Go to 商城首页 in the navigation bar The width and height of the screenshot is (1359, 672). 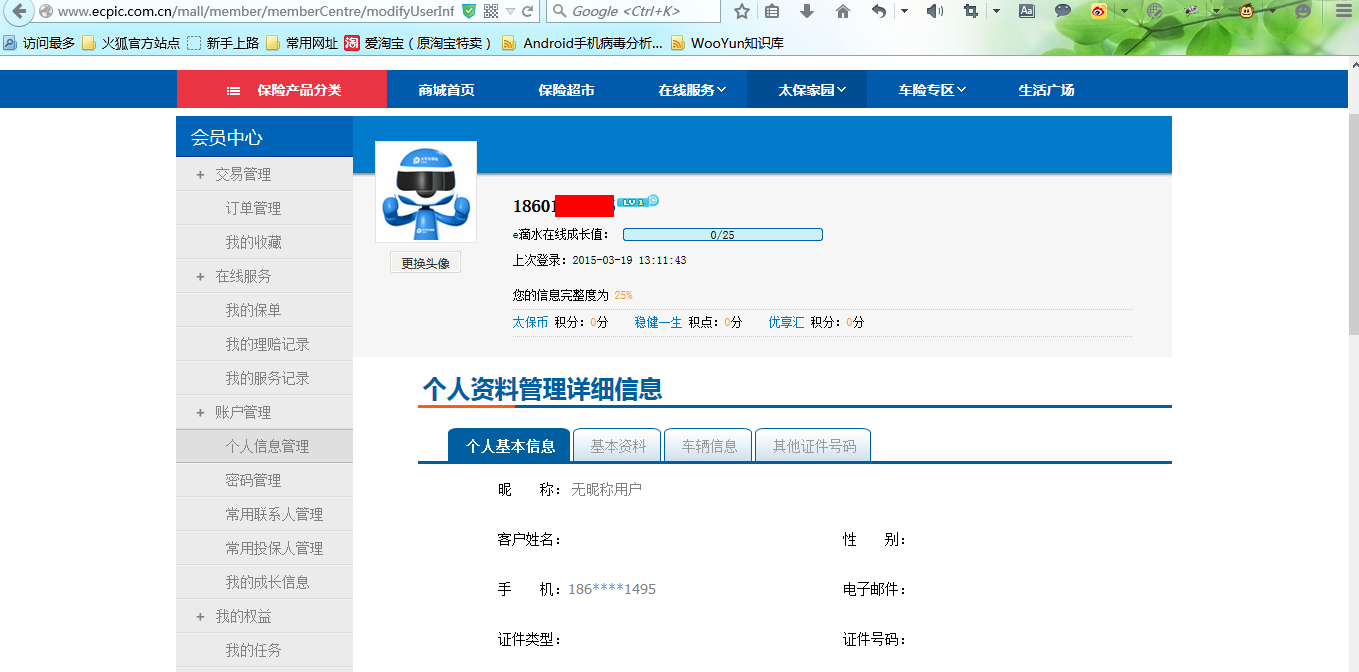coord(446,90)
